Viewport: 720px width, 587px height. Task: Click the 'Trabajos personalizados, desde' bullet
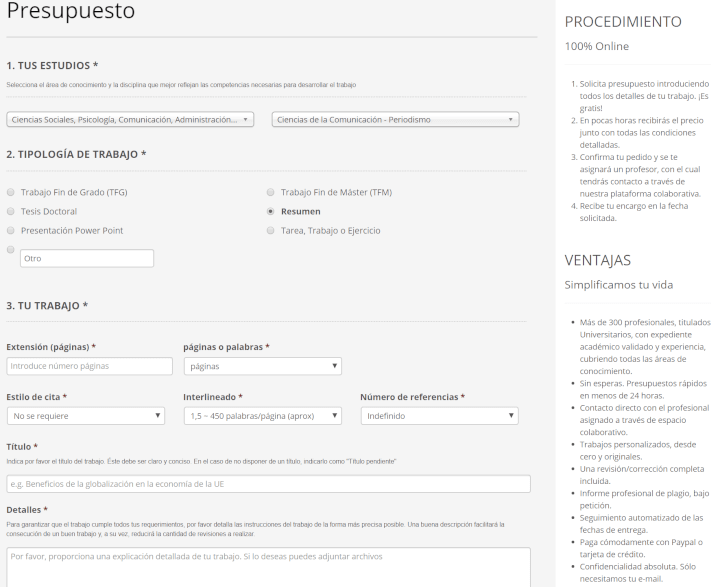[x=638, y=450]
